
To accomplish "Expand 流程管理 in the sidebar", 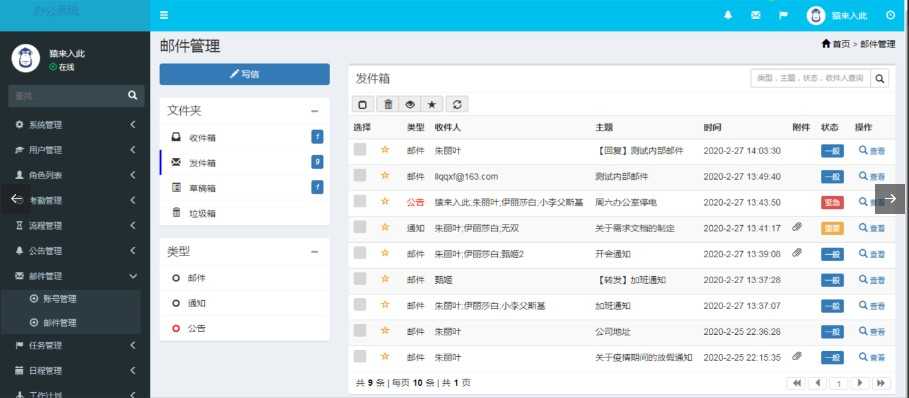I will [x=75, y=225].
